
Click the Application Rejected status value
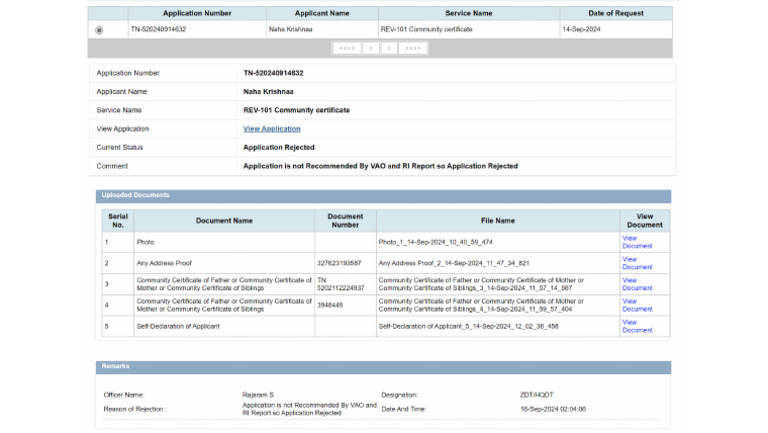pos(279,147)
